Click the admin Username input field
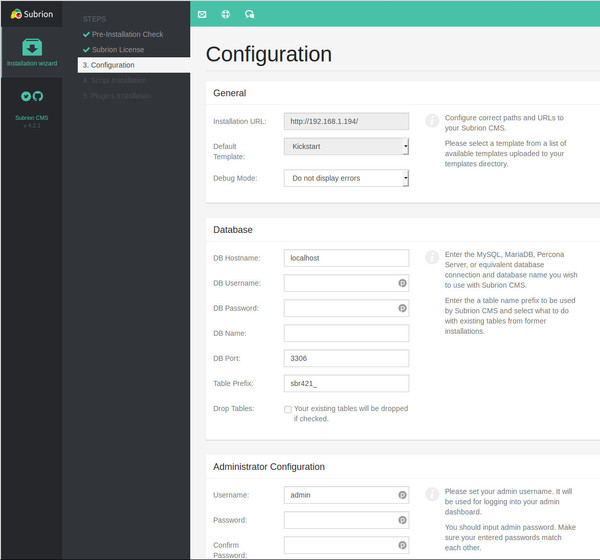This screenshot has width=600, height=560. coord(340,495)
